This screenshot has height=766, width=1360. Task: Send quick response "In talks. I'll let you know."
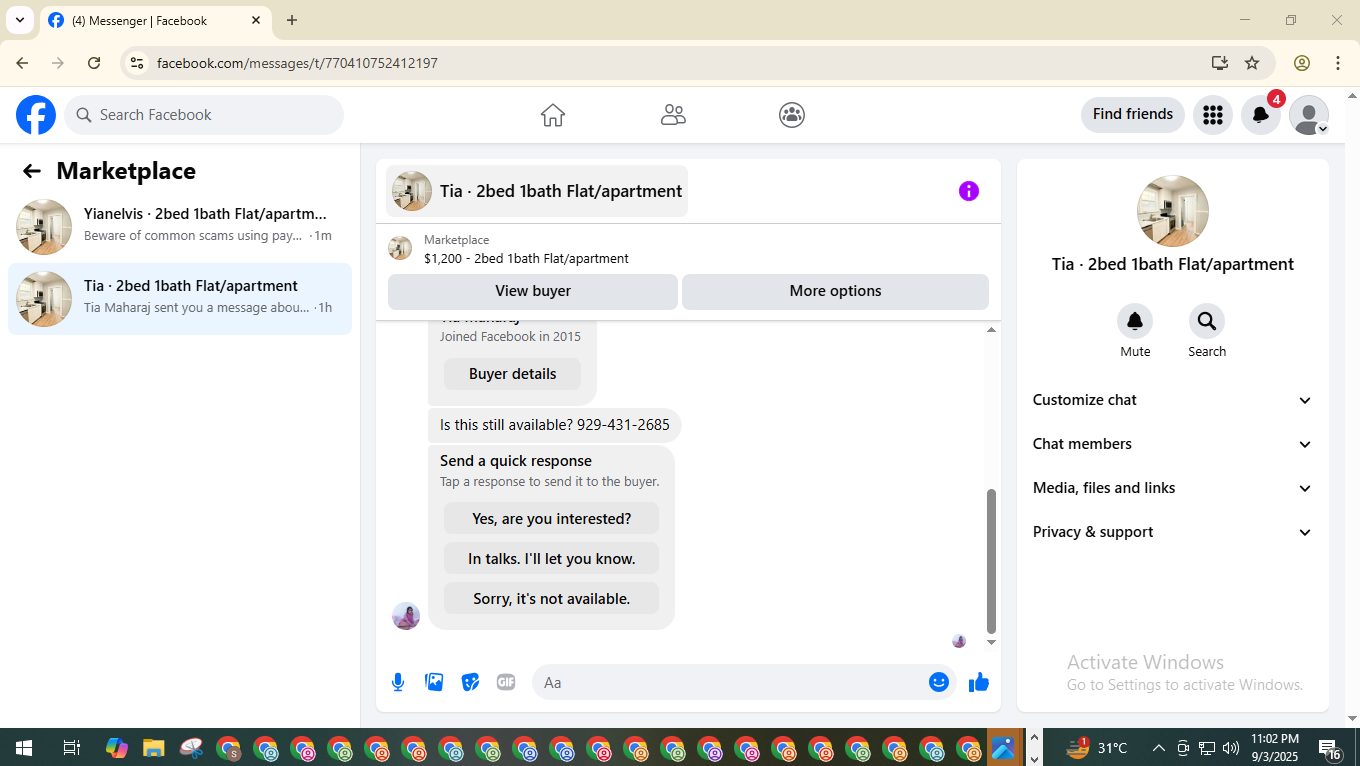tap(551, 559)
